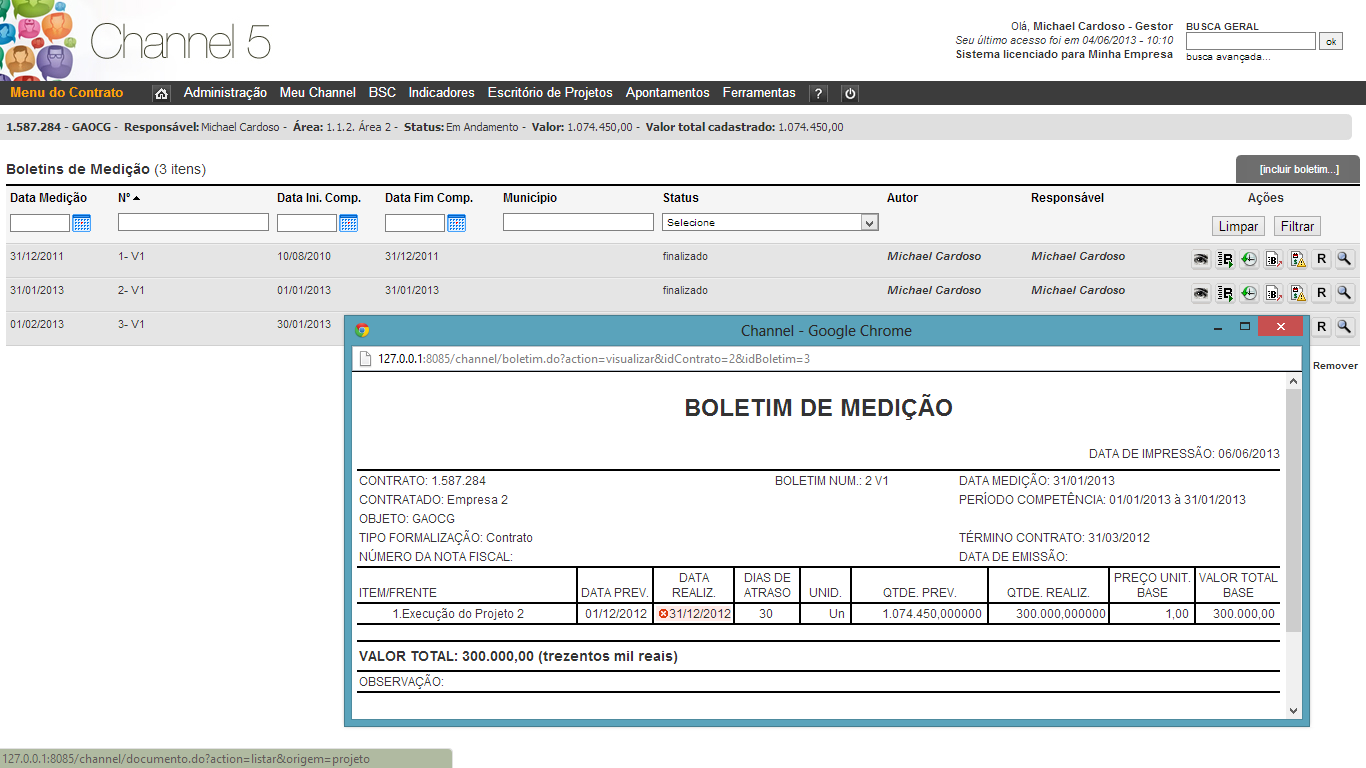
Task: Focus the Data Ini. Comp. filter field
Action: pyautogui.click(x=307, y=223)
